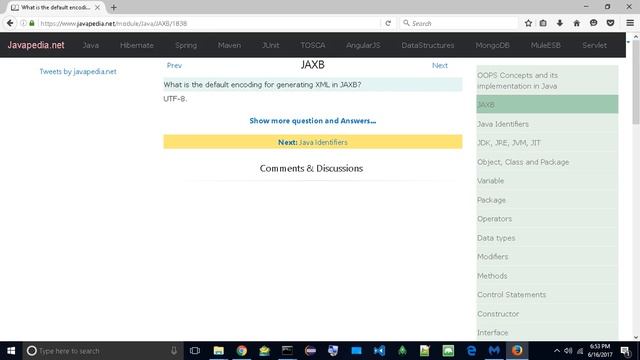This screenshot has height=360, width=640.
Task: Close the 'What is the default encodi...' tab
Action: pos(97,7)
